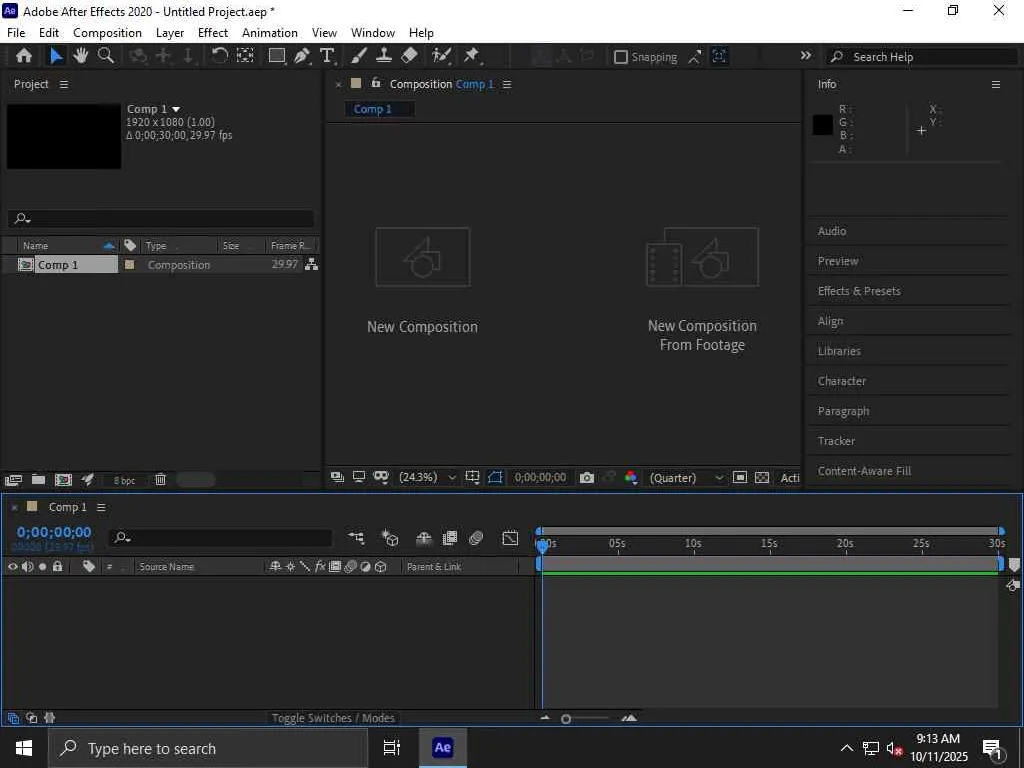Open the Character panel
This screenshot has width=1024, height=768.
842,381
